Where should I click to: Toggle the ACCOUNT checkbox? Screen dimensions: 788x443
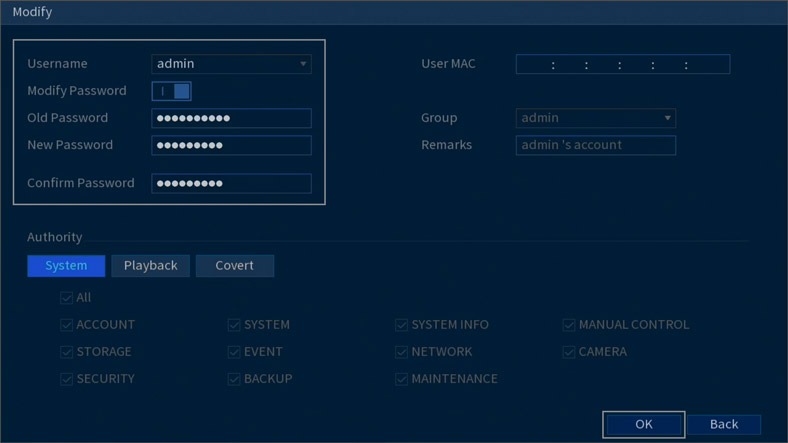point(67,325)
